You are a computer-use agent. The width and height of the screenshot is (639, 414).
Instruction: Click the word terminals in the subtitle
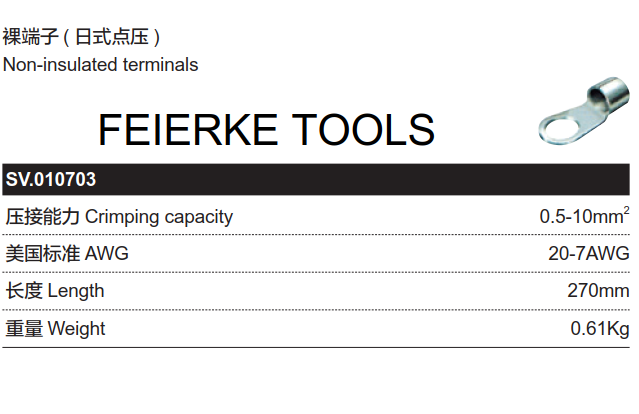160,65
